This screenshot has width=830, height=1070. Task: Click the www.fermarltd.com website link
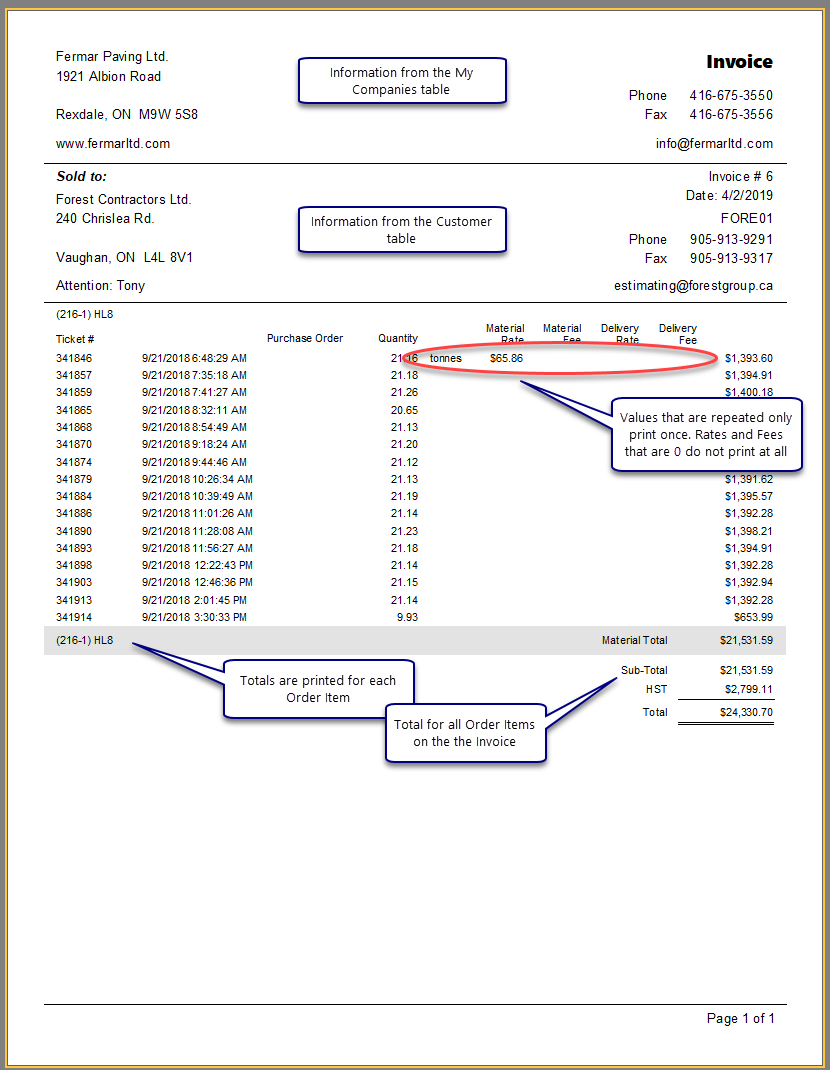click(113, 143)
